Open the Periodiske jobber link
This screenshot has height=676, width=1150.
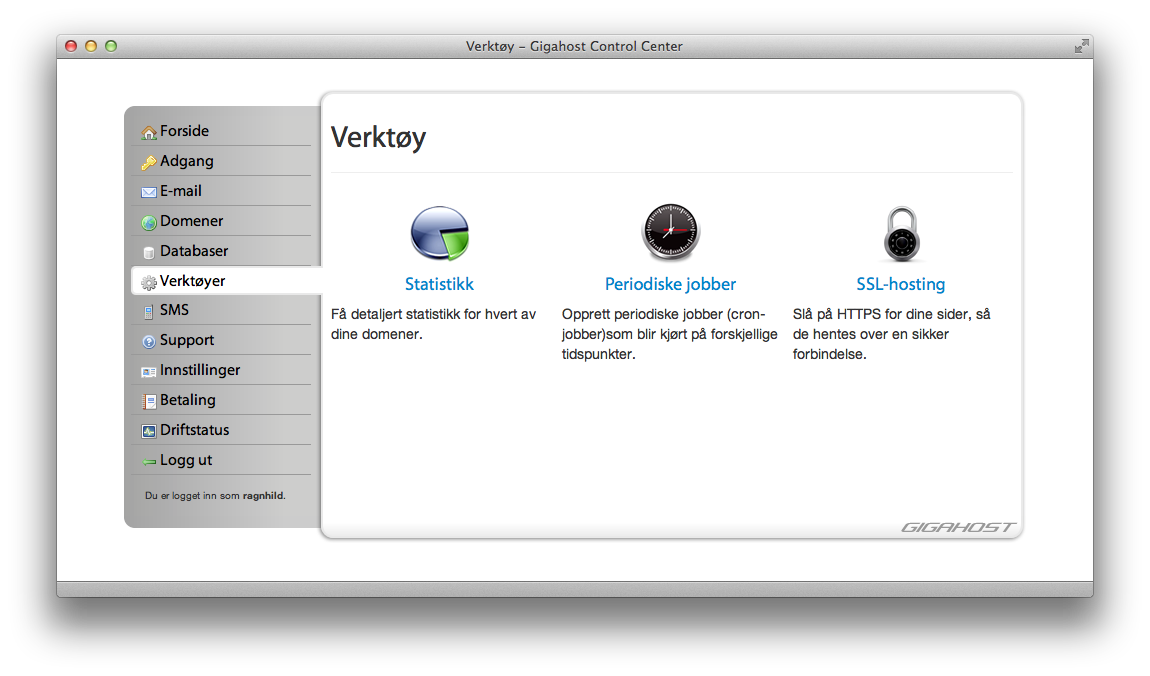coord(670,284)
